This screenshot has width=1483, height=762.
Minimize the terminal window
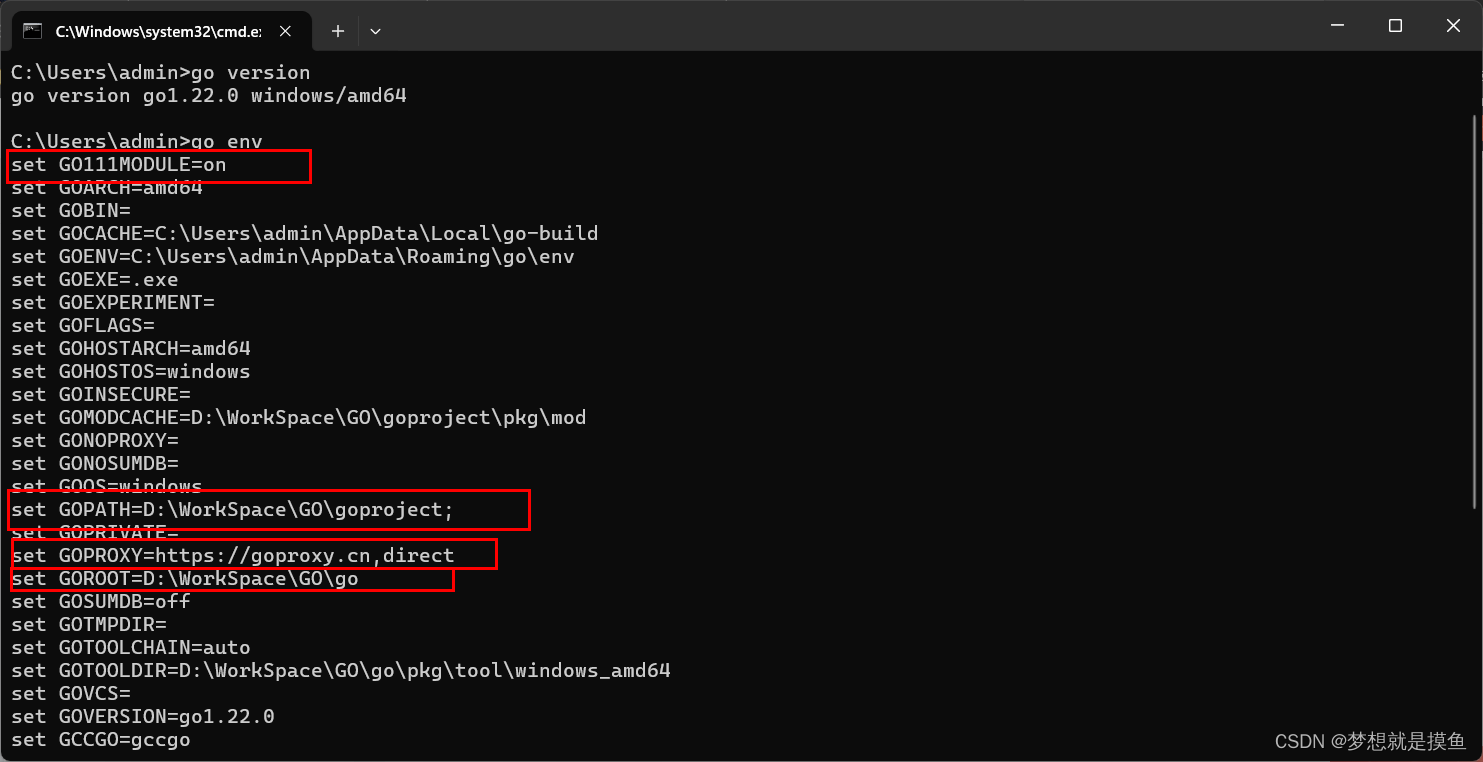click(1337, 26)
